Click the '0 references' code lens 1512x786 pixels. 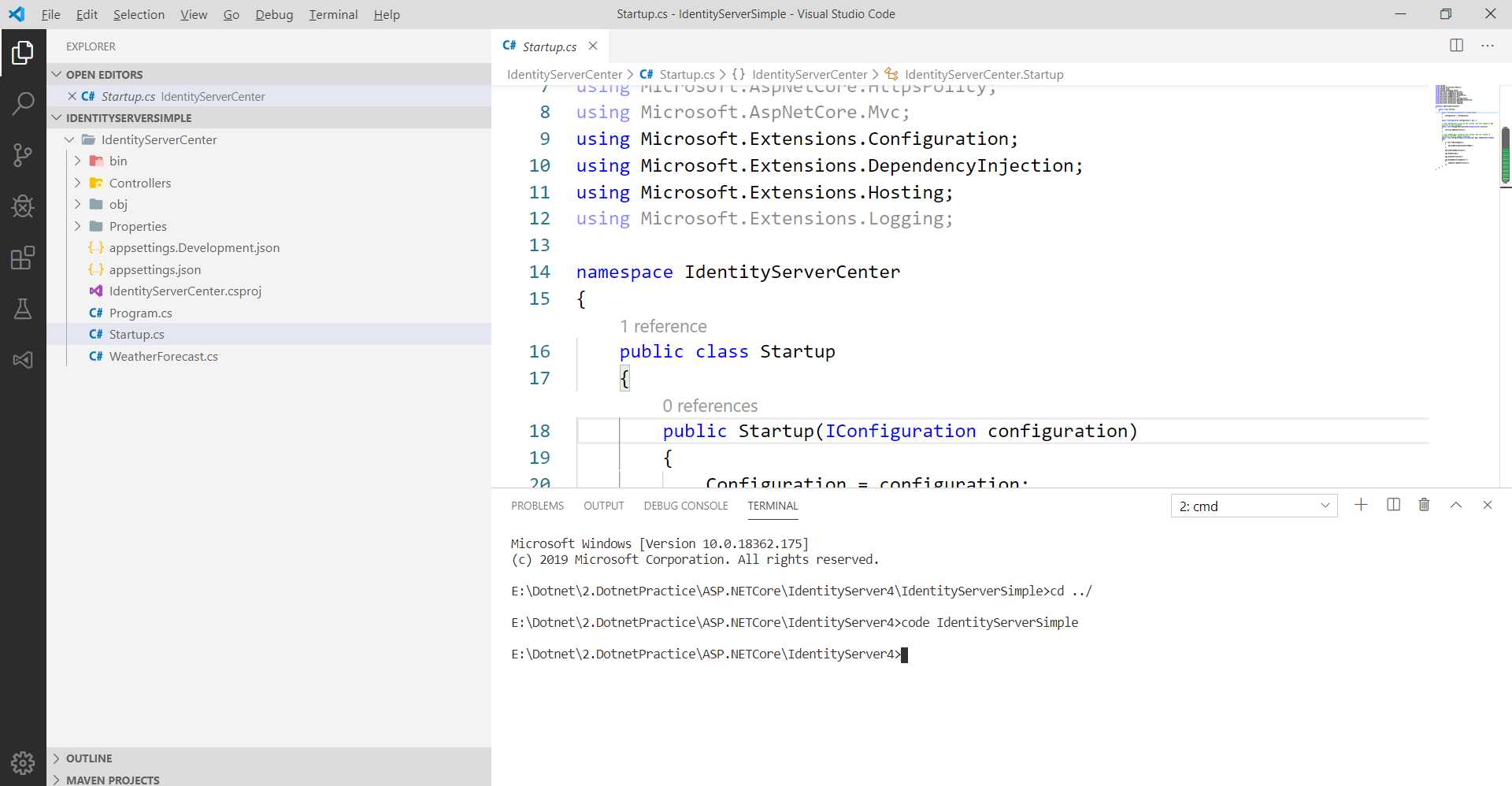710,406
